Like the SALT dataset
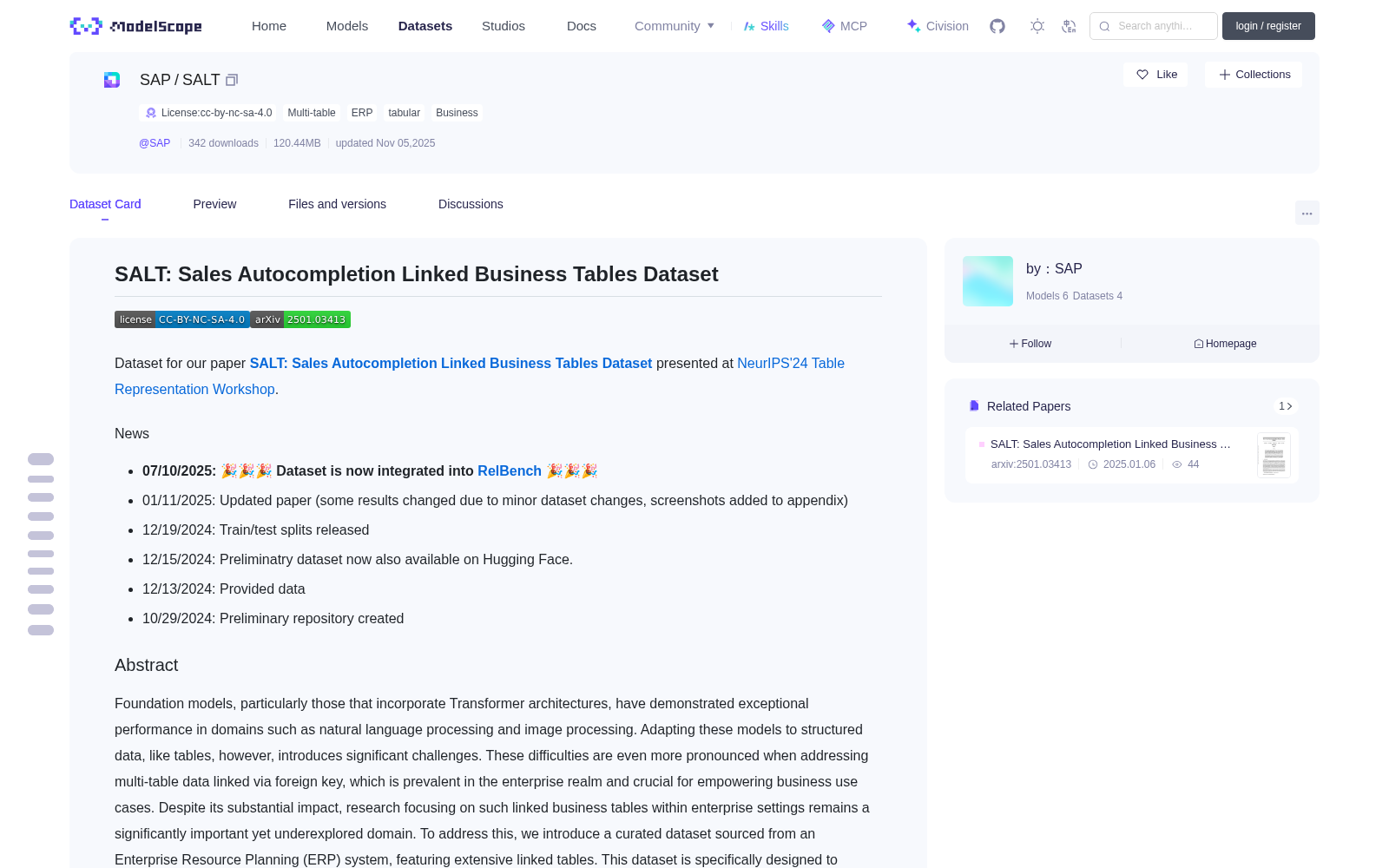The image size is (1389, 868). tap(1155, 75)
